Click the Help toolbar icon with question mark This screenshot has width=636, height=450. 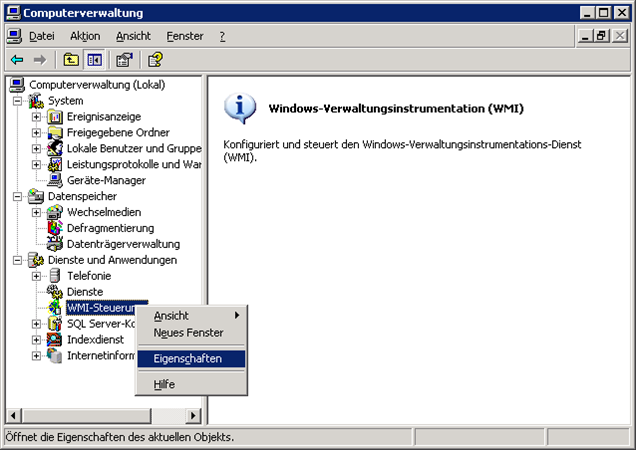(x=155, y=60)
